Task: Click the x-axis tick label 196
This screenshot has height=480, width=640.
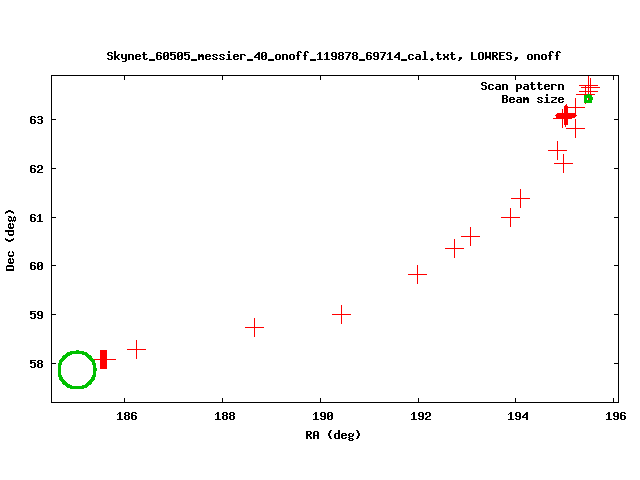Action: 616,416
